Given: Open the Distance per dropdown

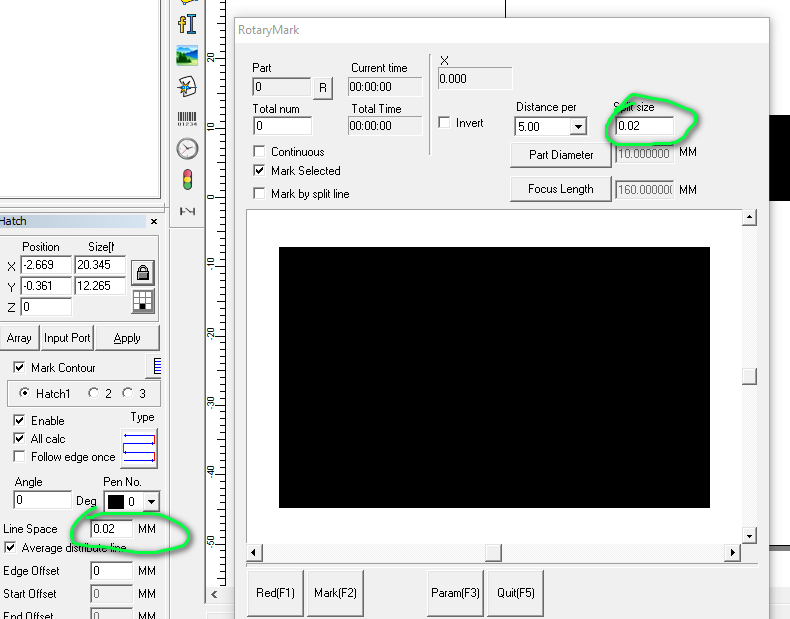Looking at the screenshot, I should [577, 127].
